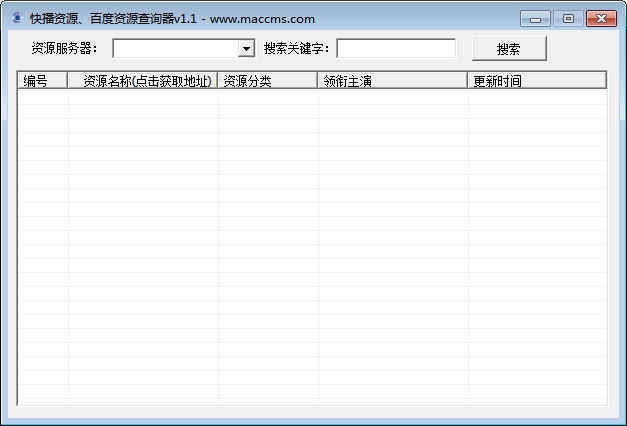
Task: Click first empty row under 领衔主演 column
Action: point(393,98)
